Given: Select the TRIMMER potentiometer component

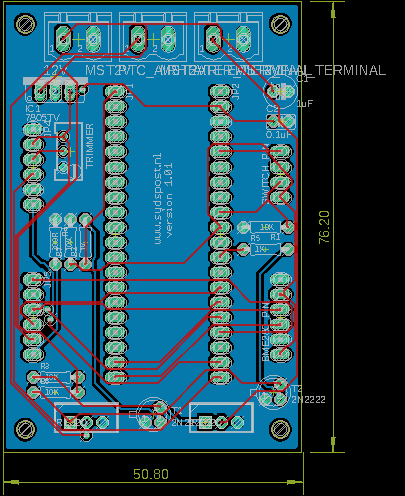Looking at the screenshot, I should [x=68, y=151].
